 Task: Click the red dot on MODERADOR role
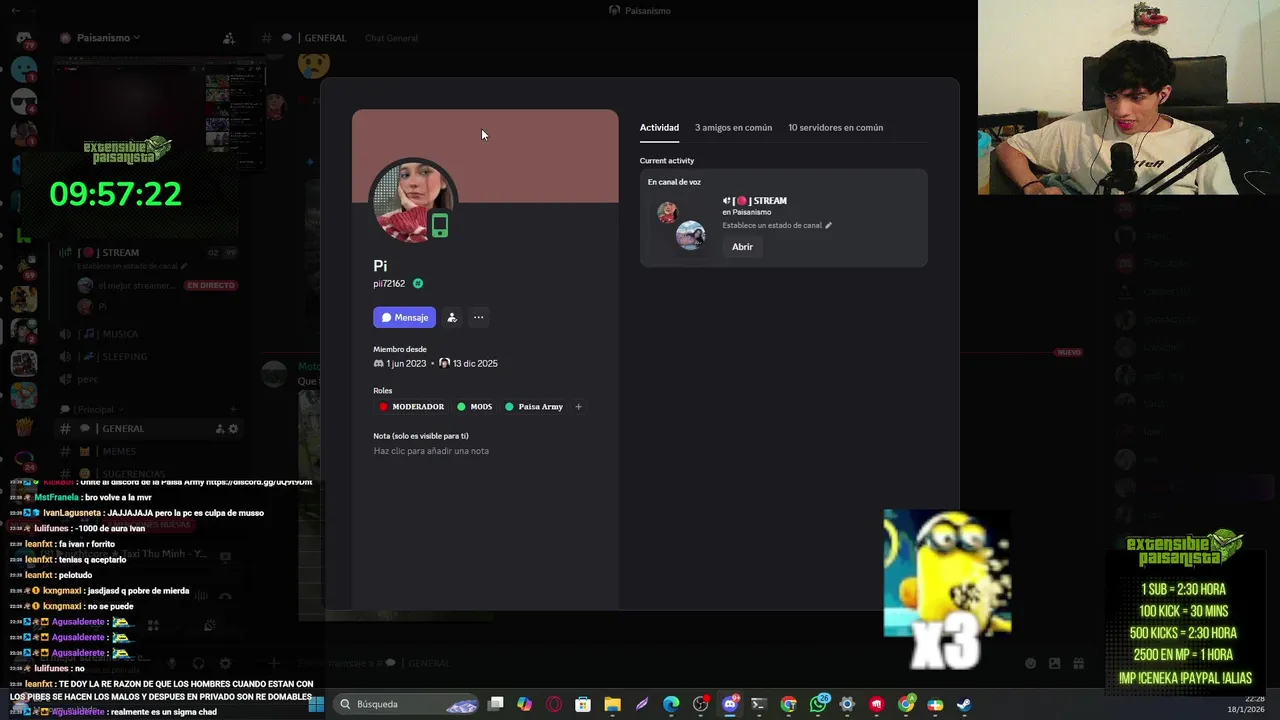383,407
